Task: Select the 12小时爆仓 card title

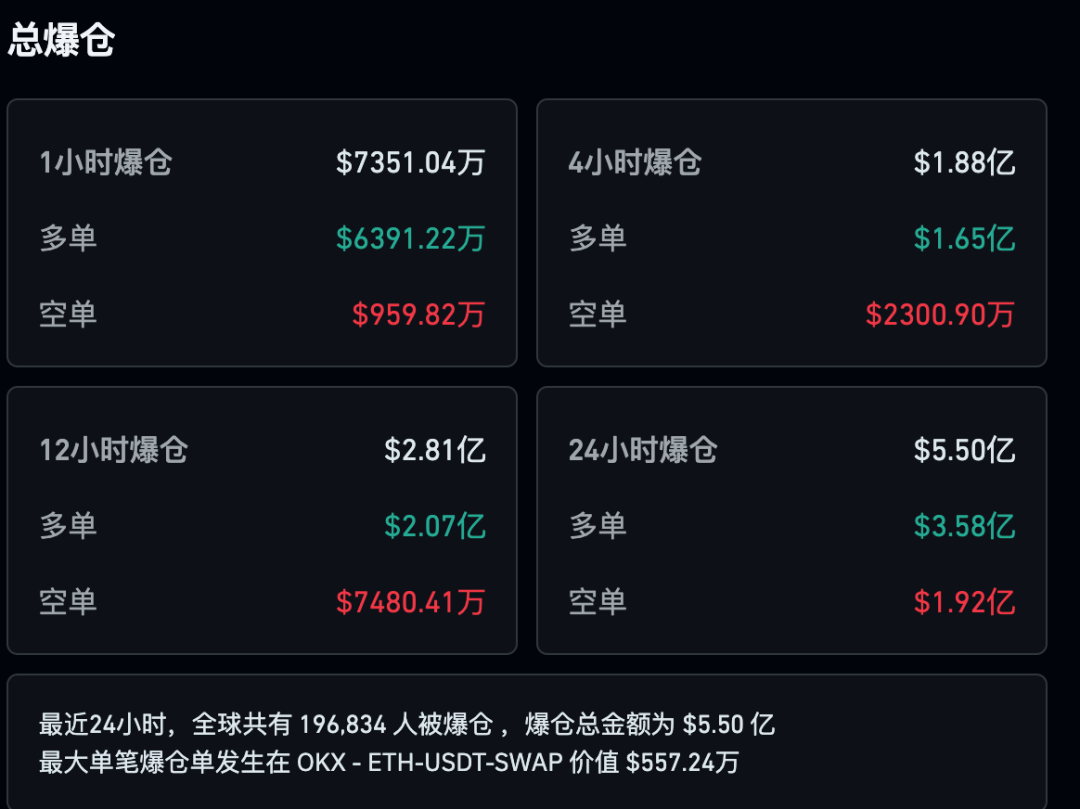Action: pos(114,449)
